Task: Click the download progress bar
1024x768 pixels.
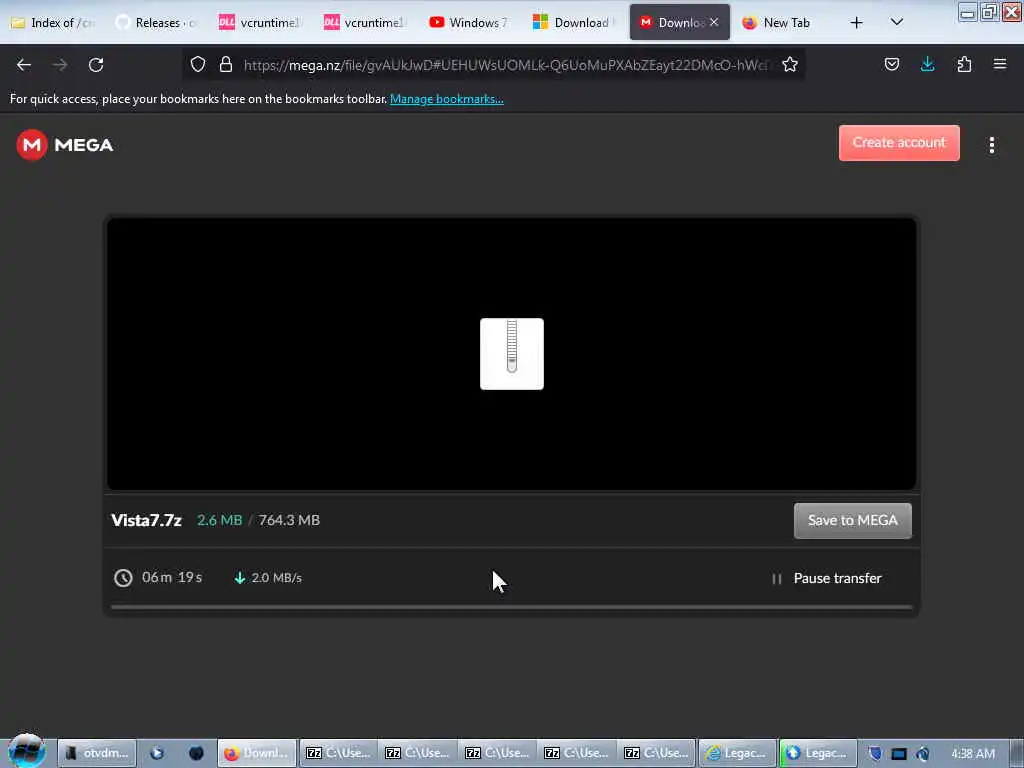Action: click(511, 607)
